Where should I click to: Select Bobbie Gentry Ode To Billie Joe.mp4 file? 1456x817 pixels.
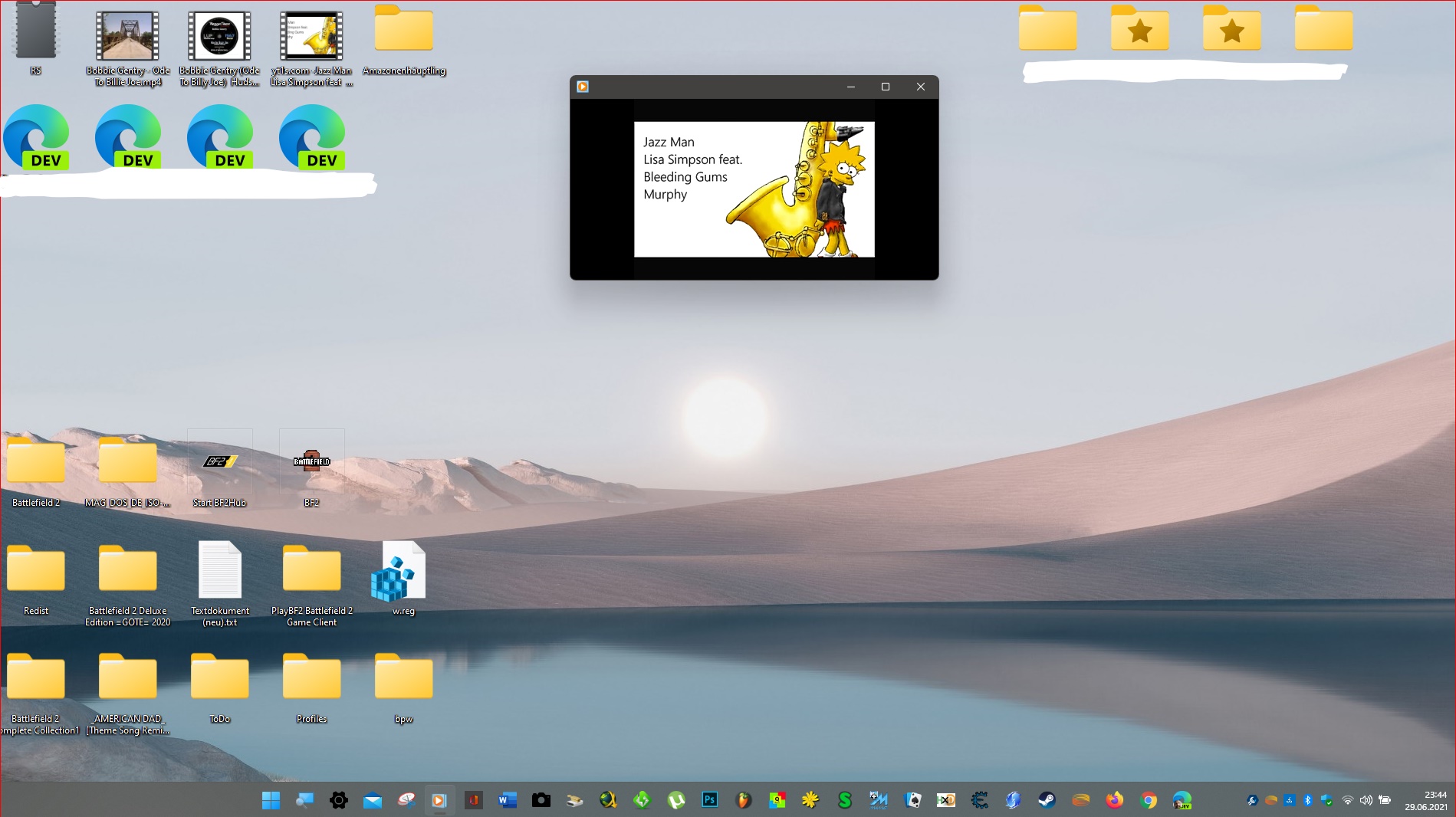[128, 48]
